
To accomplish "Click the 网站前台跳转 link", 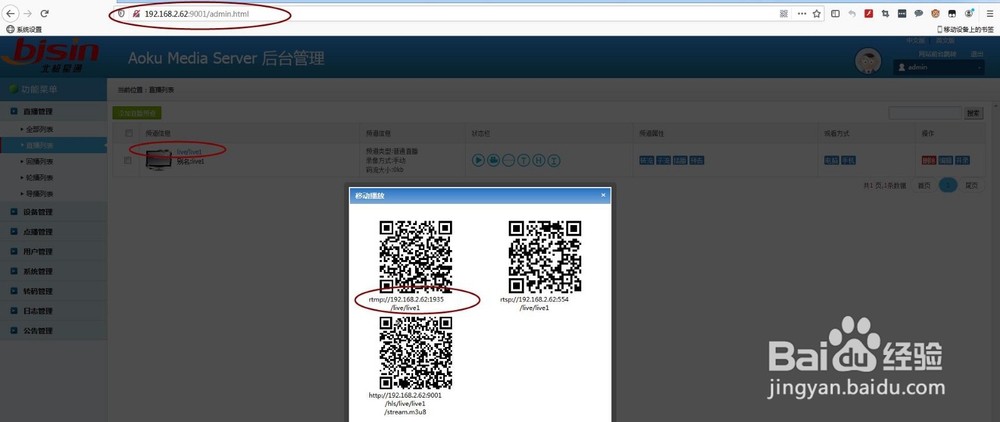I will point(938,54).
